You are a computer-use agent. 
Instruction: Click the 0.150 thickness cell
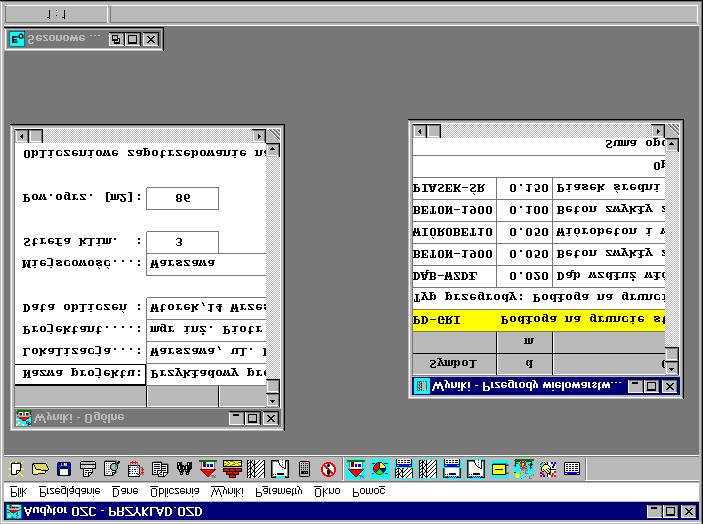525,188
